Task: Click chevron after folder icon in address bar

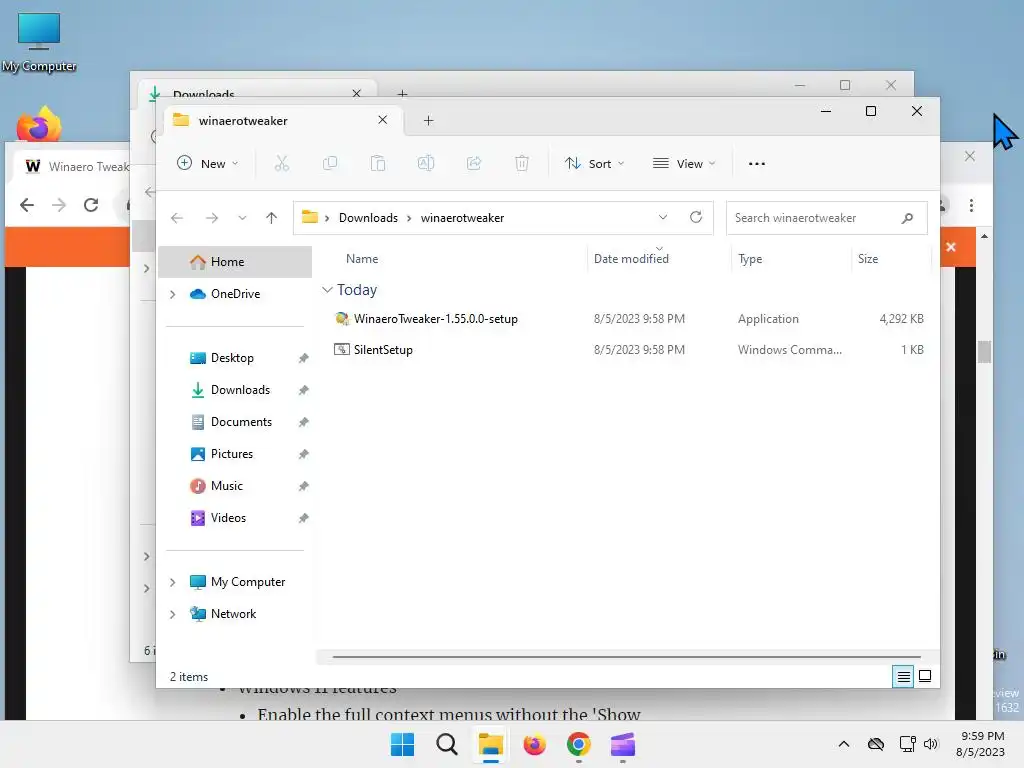Action: click(327, 218)
